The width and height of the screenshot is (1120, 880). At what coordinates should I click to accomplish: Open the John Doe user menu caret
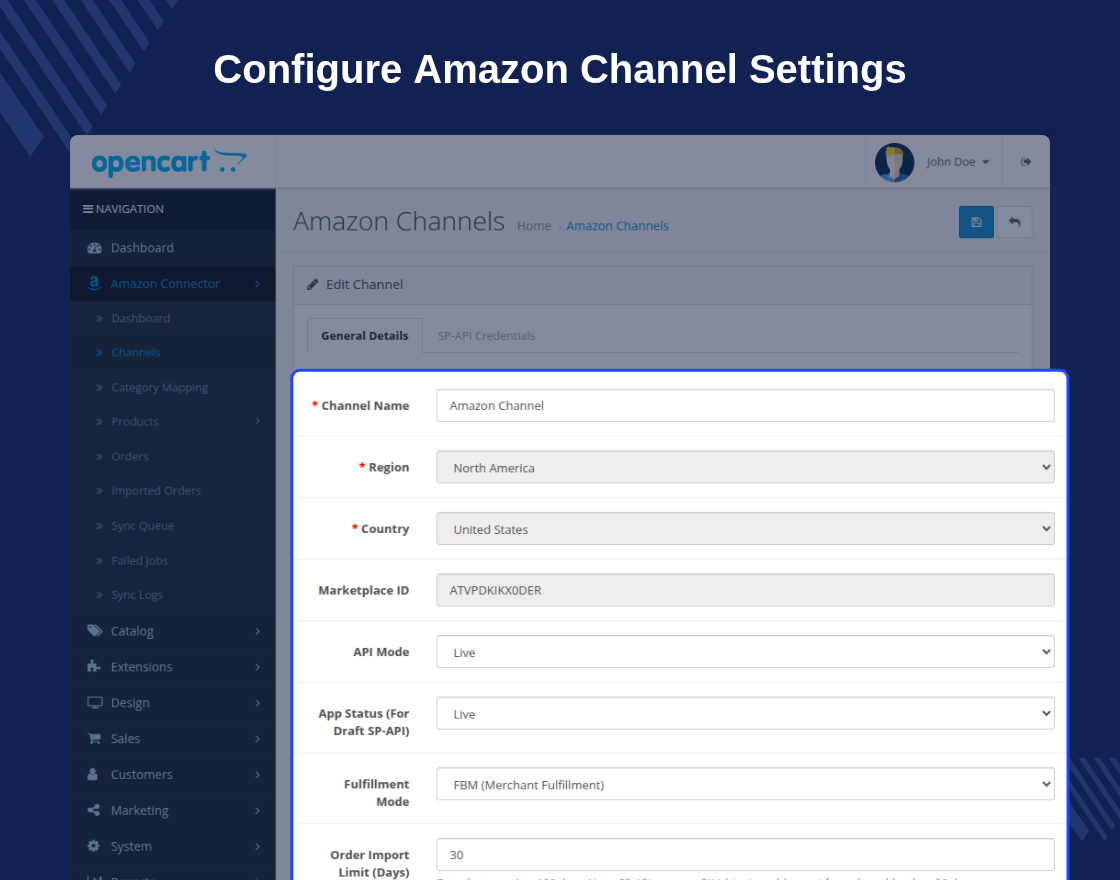(986, 162)
